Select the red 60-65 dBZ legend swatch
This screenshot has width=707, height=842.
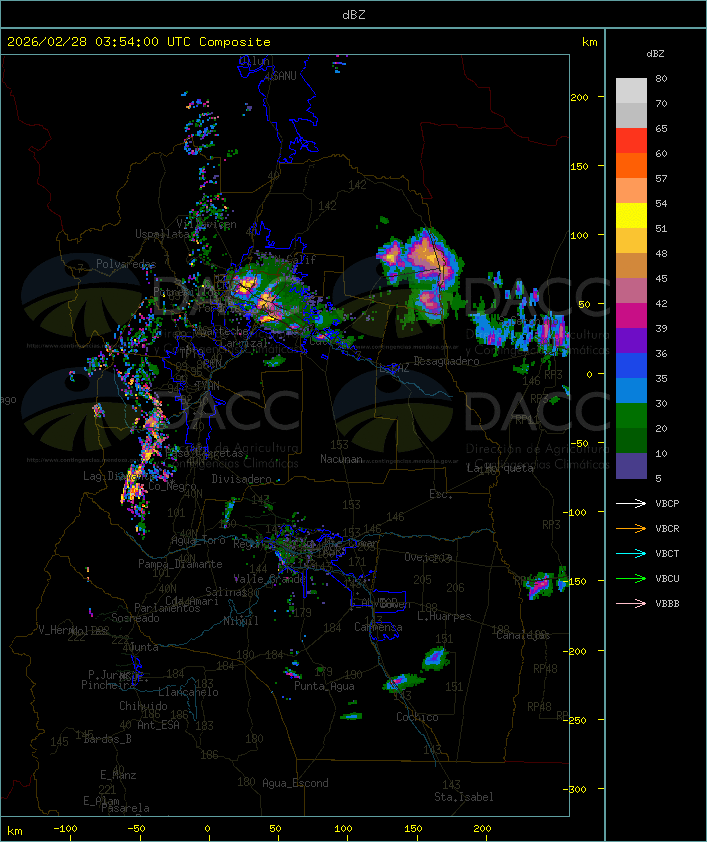(x=631, y=141)
